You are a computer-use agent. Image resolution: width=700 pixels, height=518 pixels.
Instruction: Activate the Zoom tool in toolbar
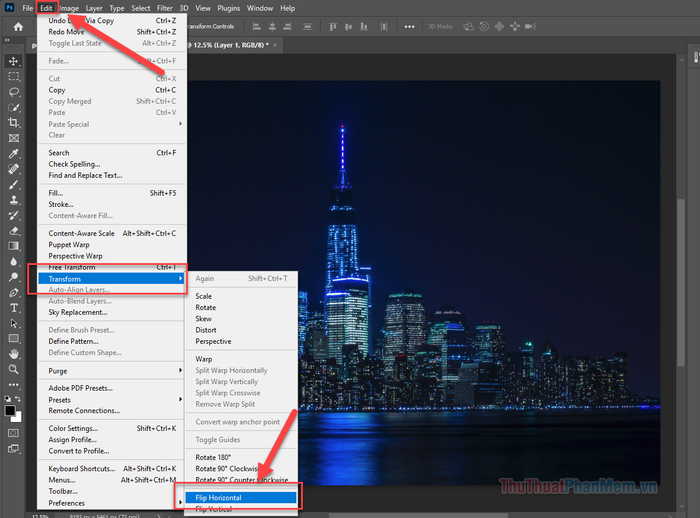(x=14, y=369)
